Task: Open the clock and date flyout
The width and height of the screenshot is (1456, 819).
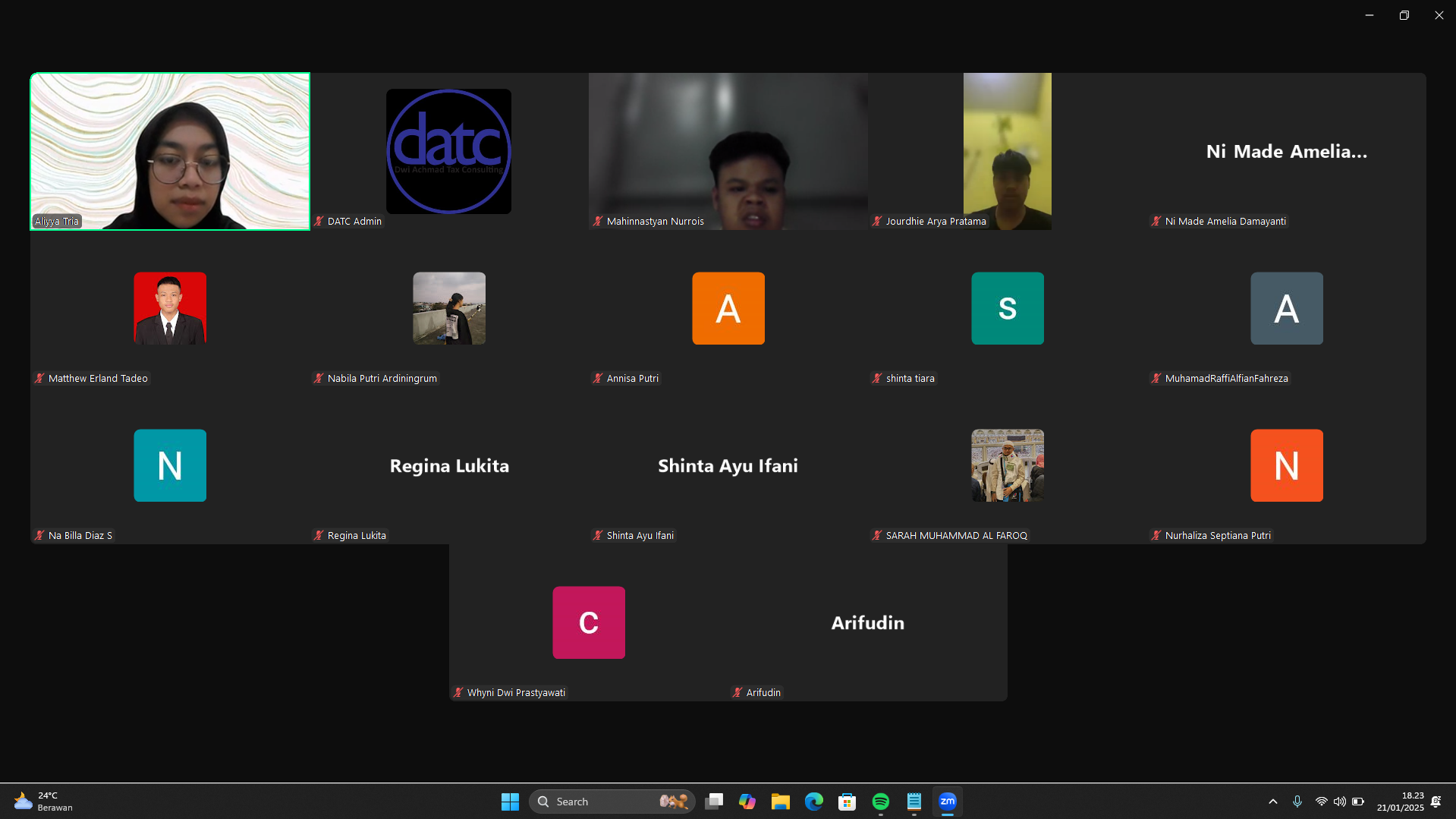Action: [x=1400, y=802]
